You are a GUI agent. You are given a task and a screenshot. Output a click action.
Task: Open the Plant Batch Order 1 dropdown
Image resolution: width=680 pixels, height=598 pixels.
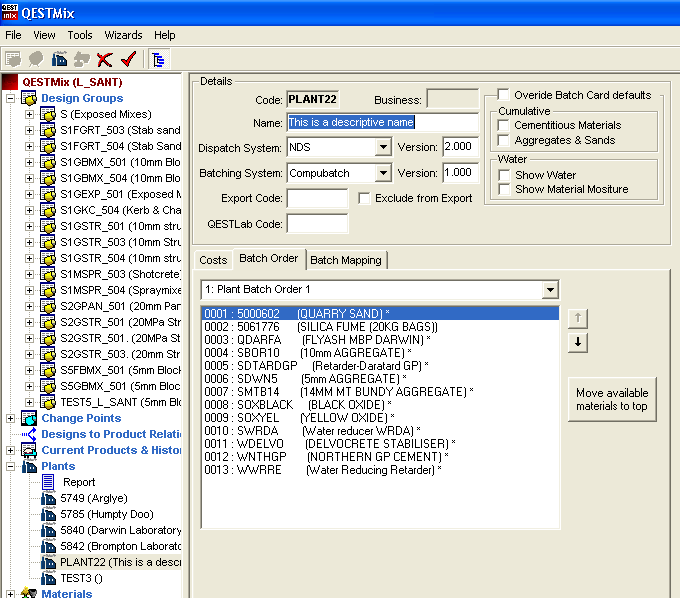tap(548, 290)
